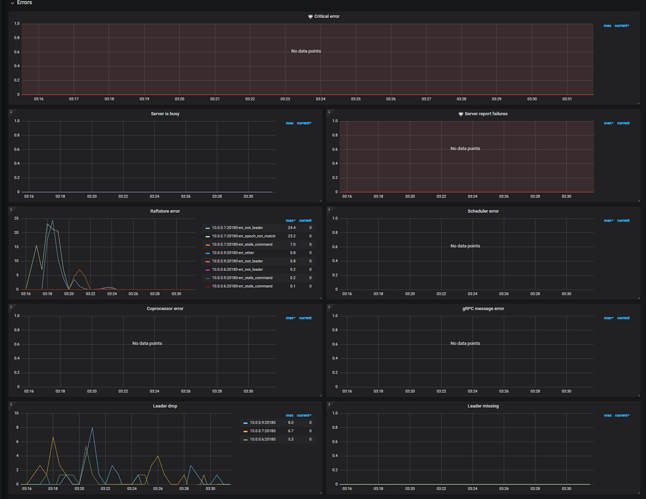
Task: Click resize handle of Critical error panel
Action: coord(637,103)
